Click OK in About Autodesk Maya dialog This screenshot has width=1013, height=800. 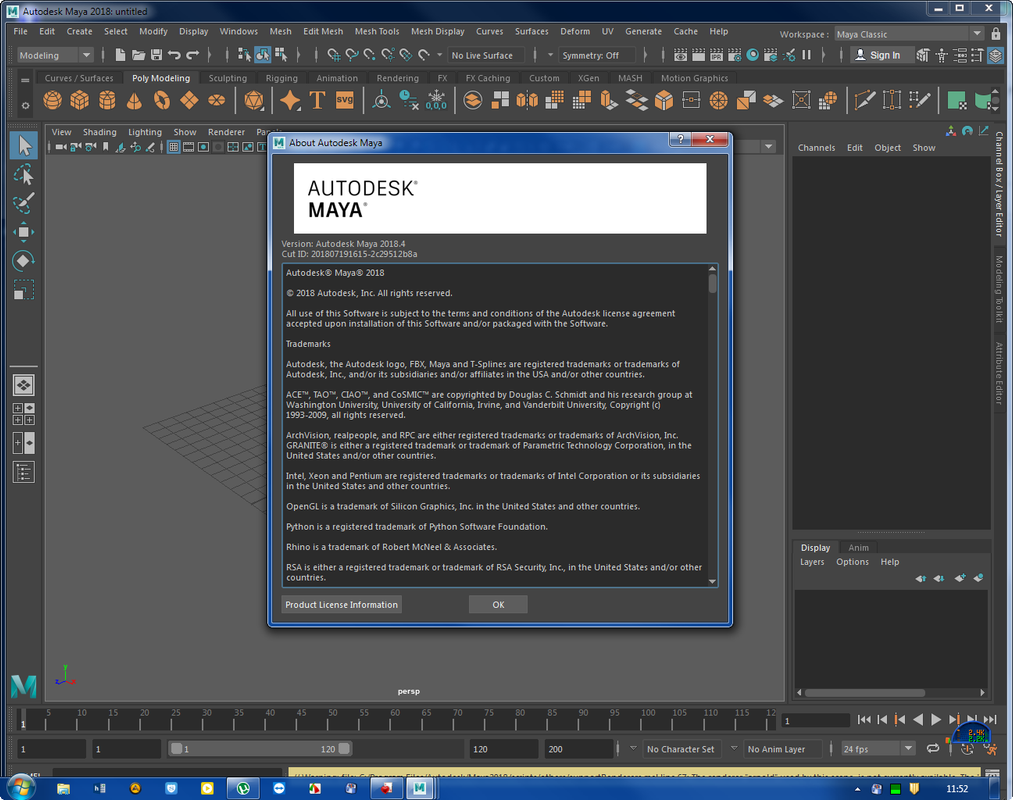pyautogui.click(x=498, y=604)
